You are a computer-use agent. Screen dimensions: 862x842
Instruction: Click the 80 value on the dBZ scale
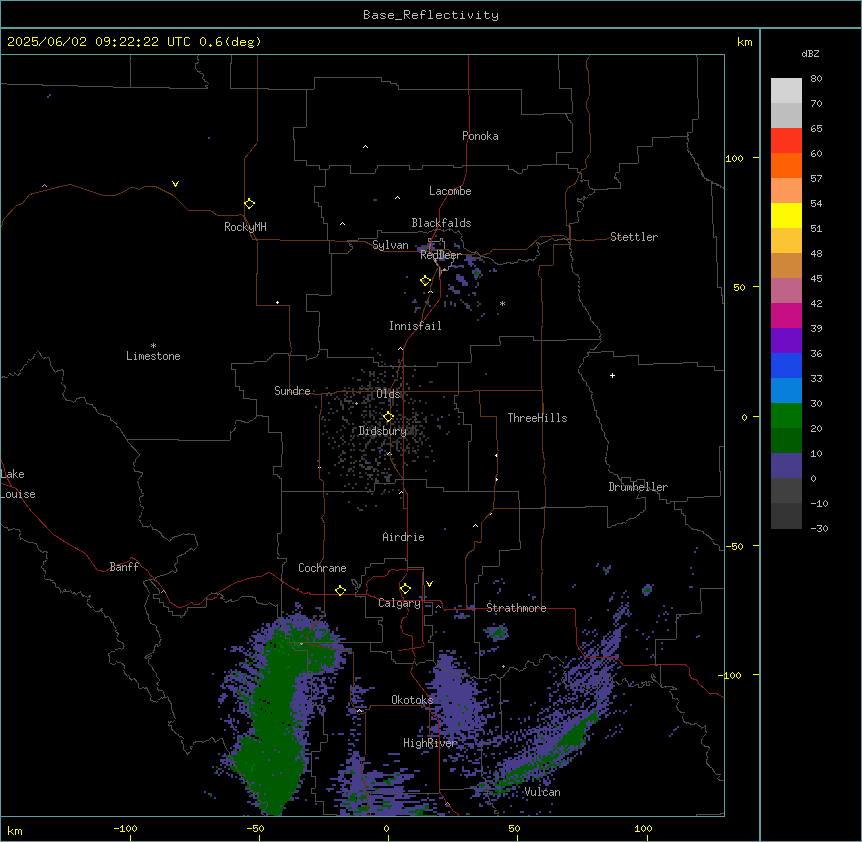(x=816, y=79)
